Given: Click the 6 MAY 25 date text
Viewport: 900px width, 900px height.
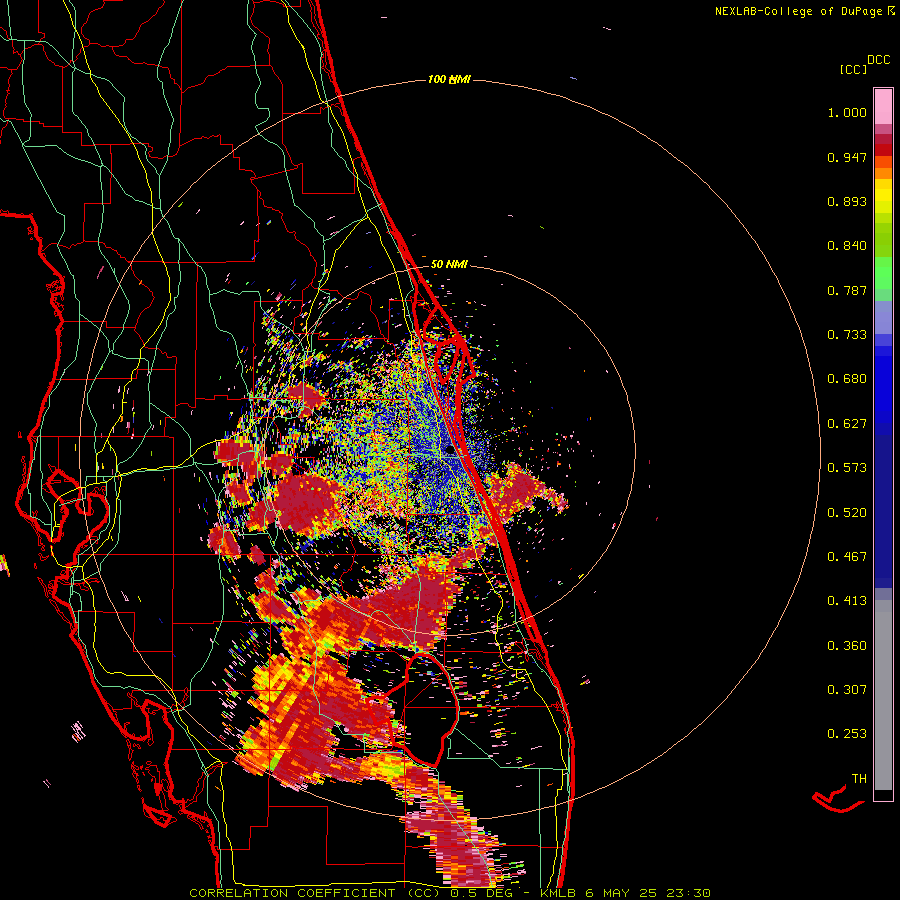Looking at the screenshot, I should click(620, 893).
